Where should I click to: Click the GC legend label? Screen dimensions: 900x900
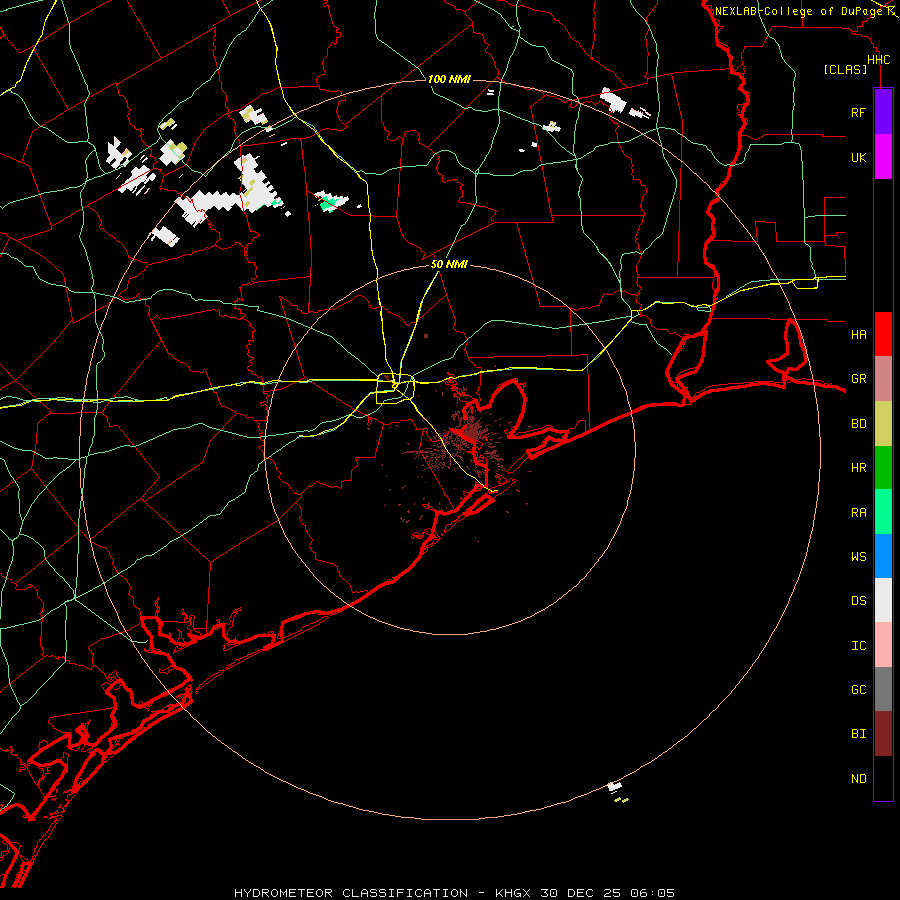pyautogui.click(x=858, y=689)
